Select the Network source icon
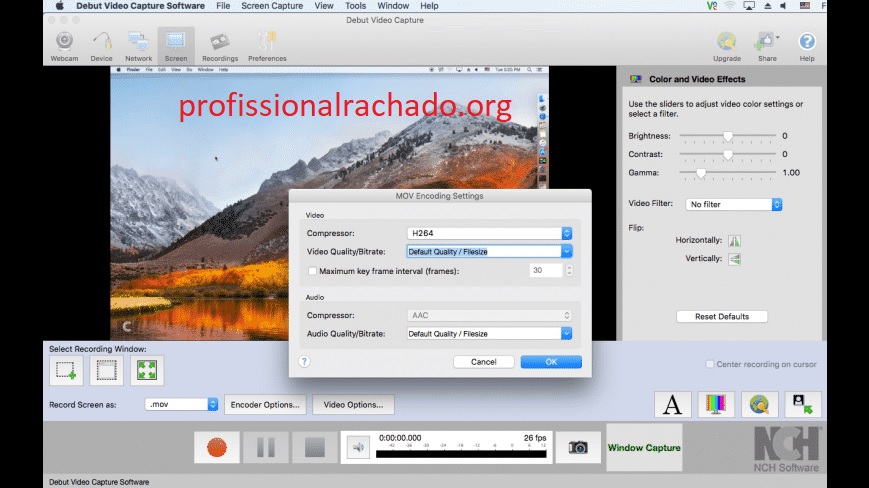869x488 pixels. (139, 46)
